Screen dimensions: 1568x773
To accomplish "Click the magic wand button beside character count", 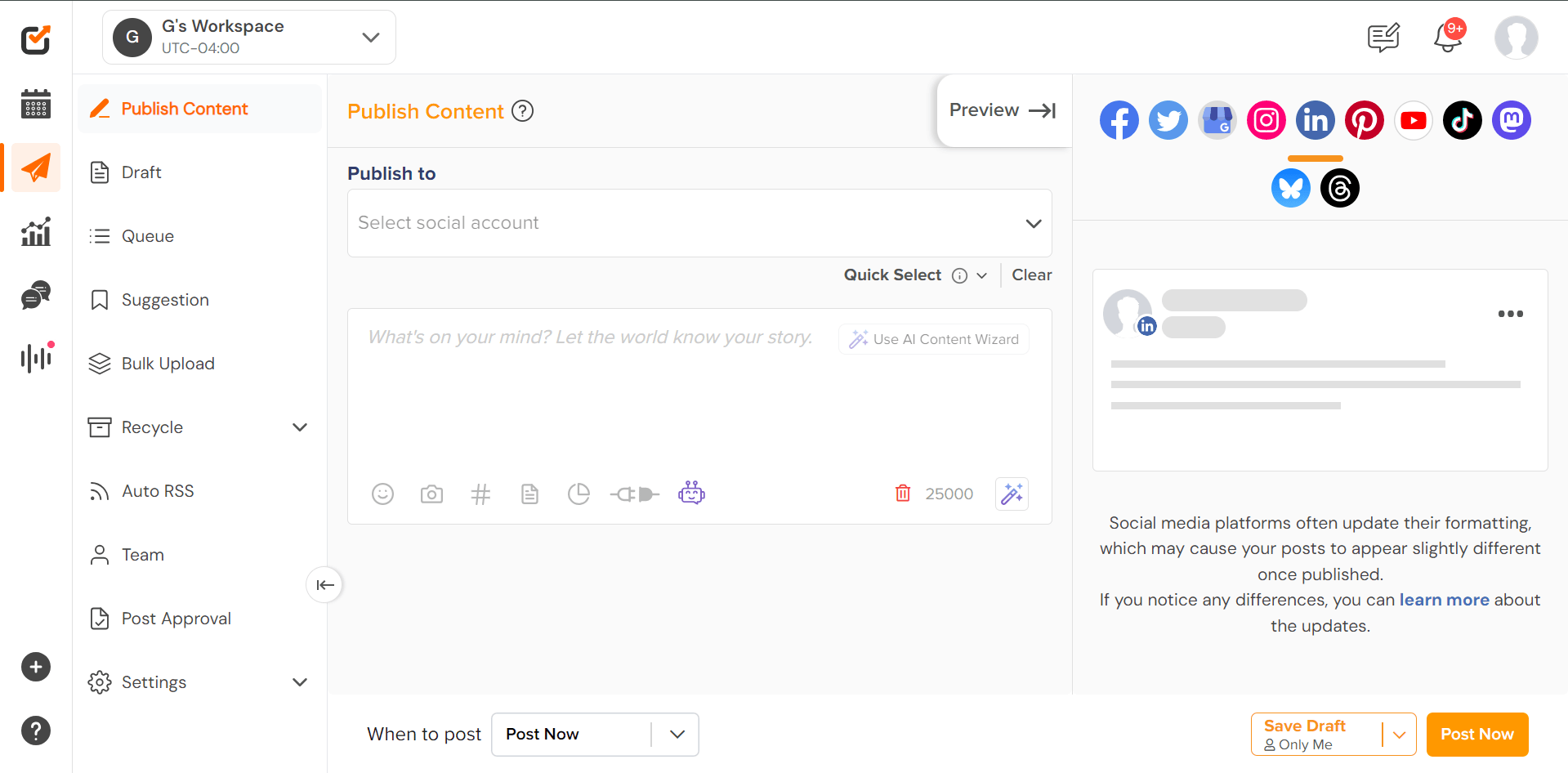I will click(x=1012, y=494).
